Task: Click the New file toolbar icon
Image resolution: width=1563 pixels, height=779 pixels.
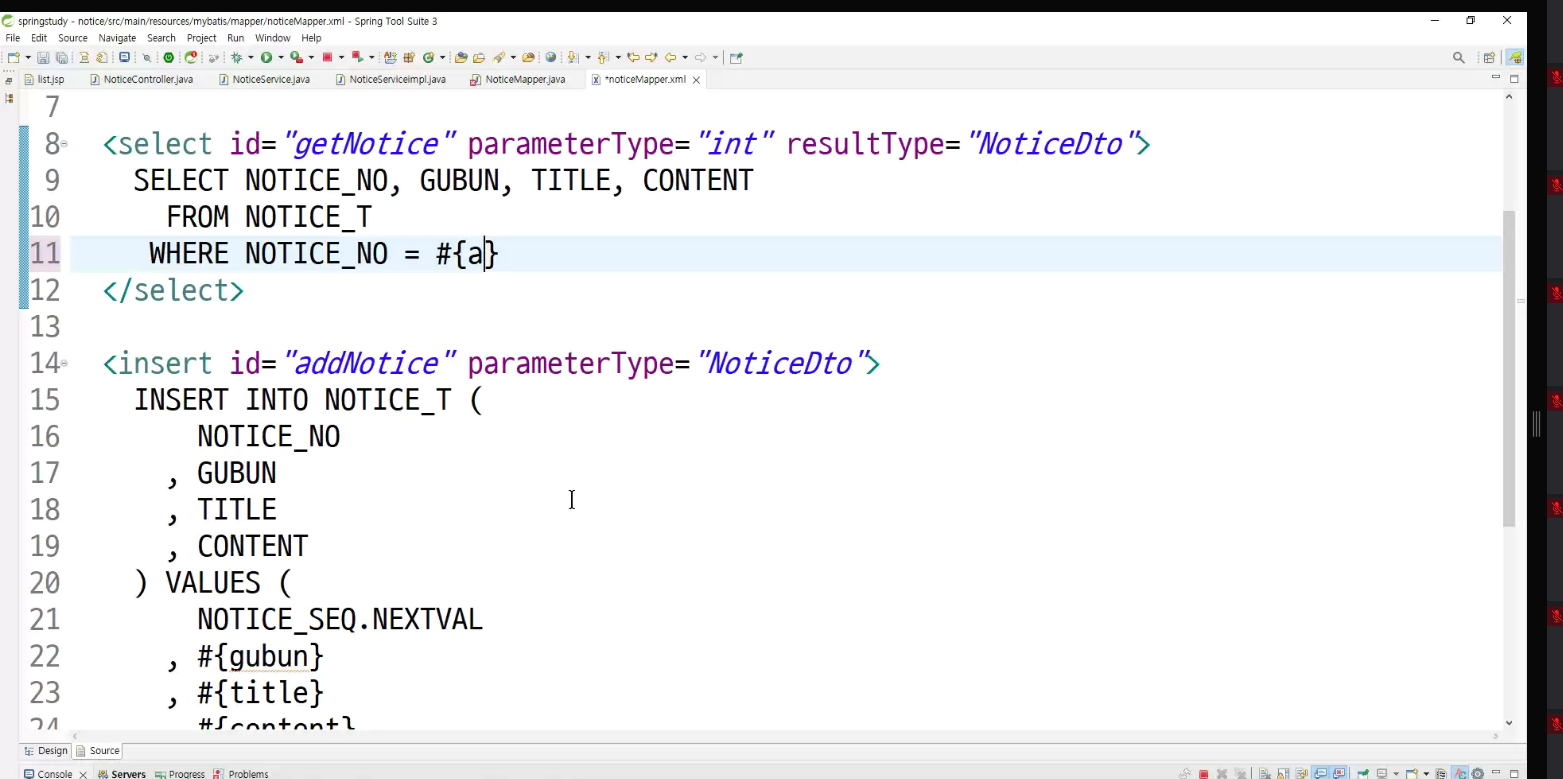Action: 13,57
